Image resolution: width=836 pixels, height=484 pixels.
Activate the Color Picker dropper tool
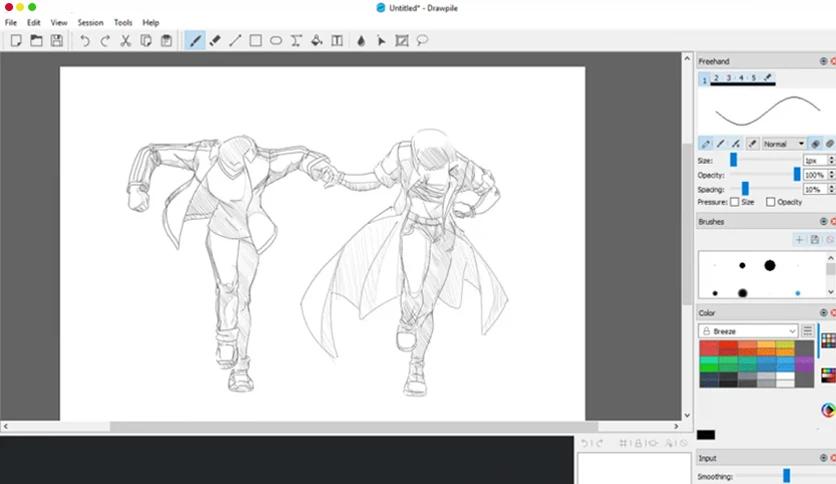[361, 41]
